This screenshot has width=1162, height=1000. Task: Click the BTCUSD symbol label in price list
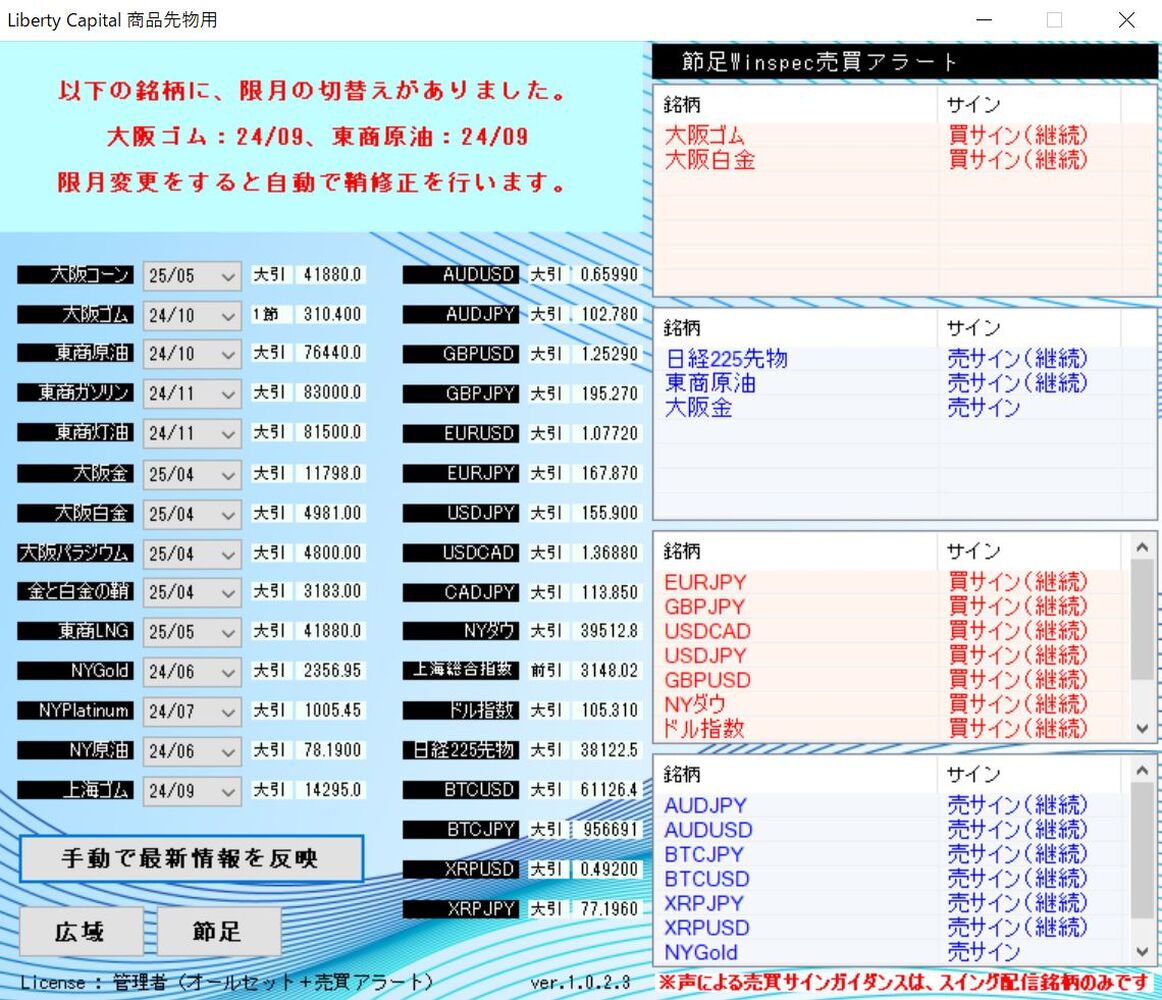[x=461, y=790]
